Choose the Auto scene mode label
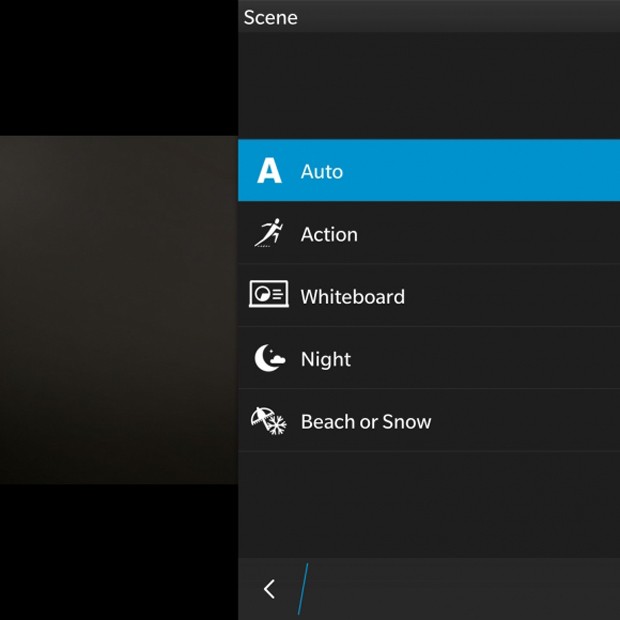 coord(322,172)
